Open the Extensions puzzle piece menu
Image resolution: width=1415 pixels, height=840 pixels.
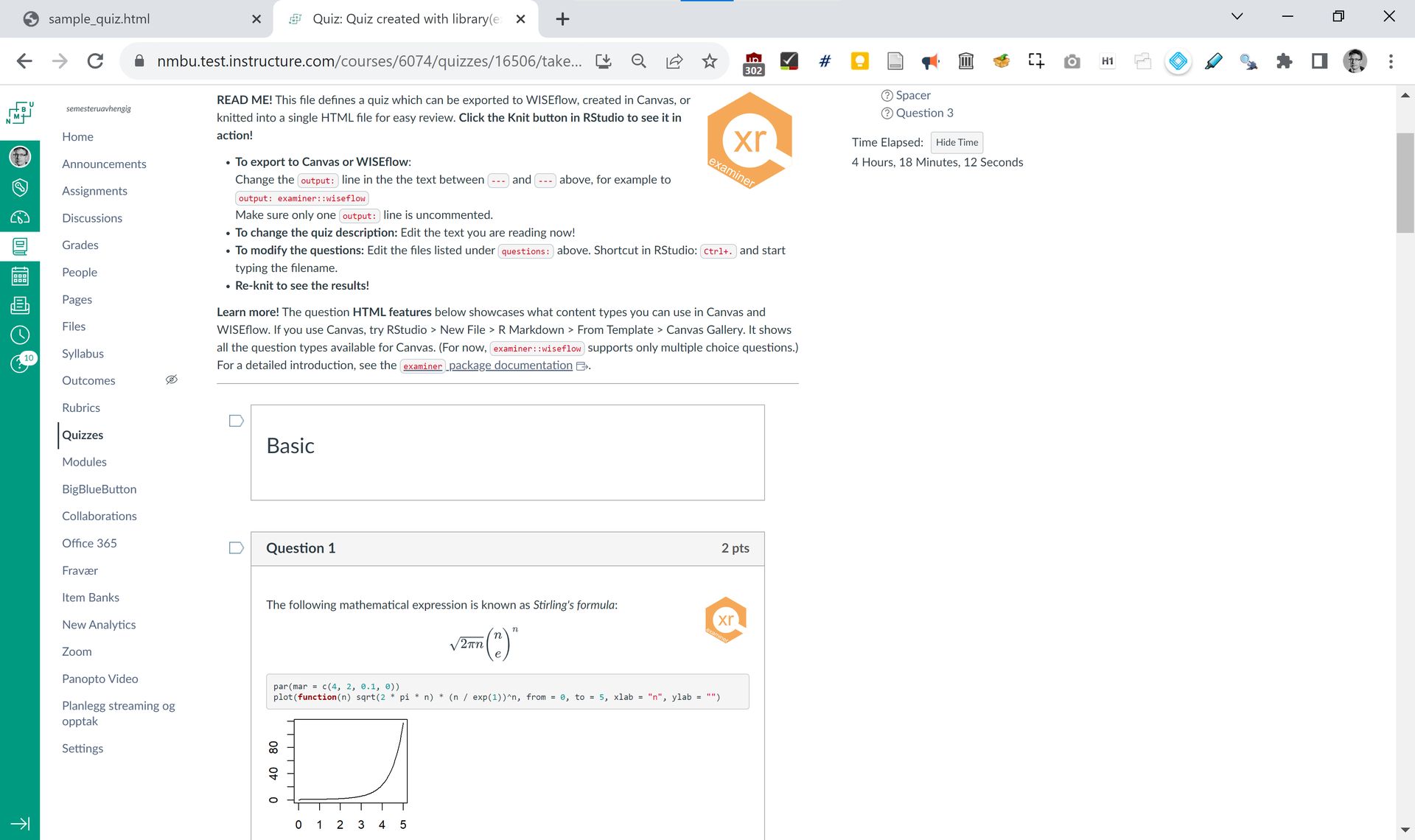[x=1285, y=61]
